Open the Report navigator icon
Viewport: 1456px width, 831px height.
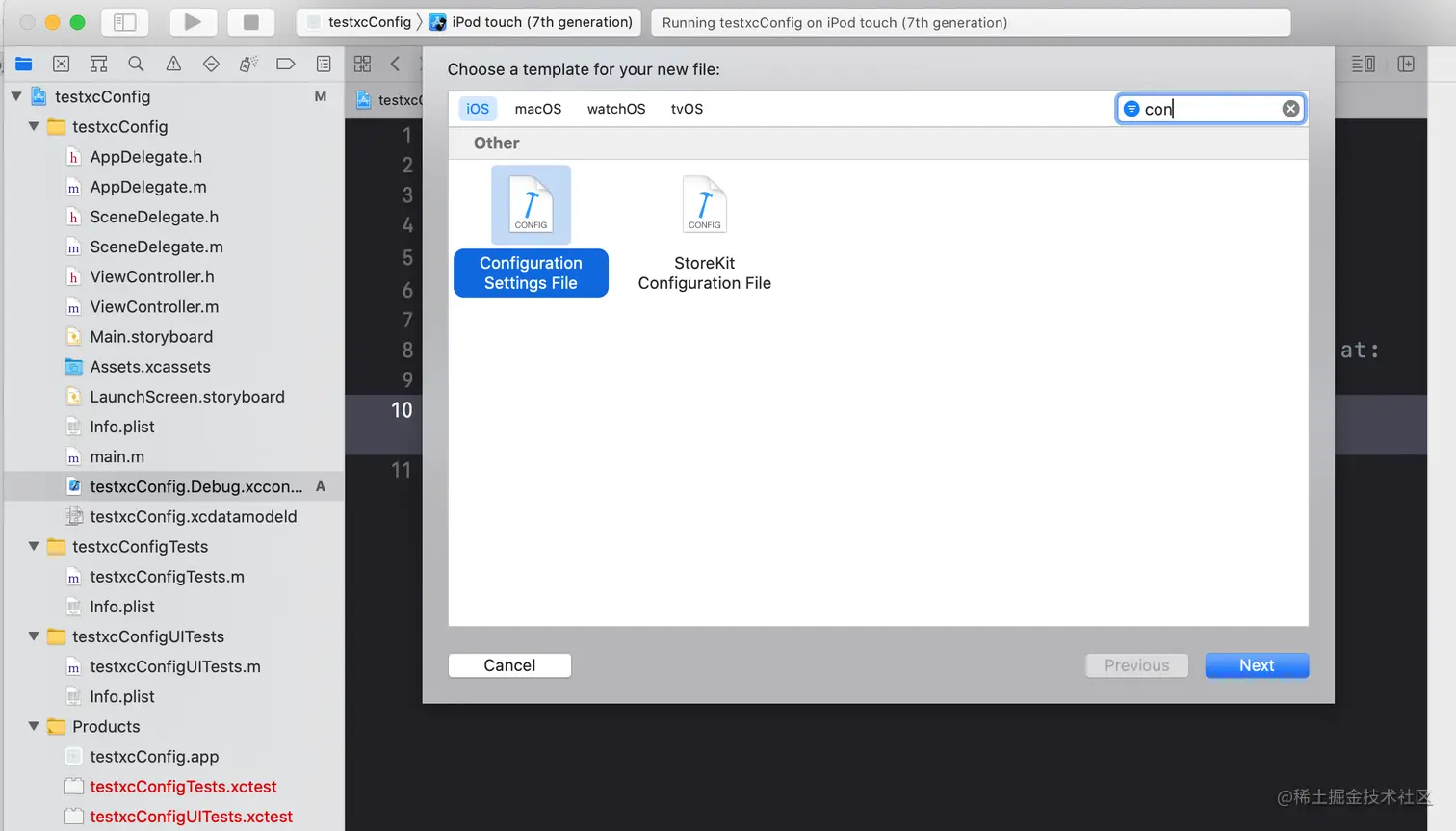point(324,64)
